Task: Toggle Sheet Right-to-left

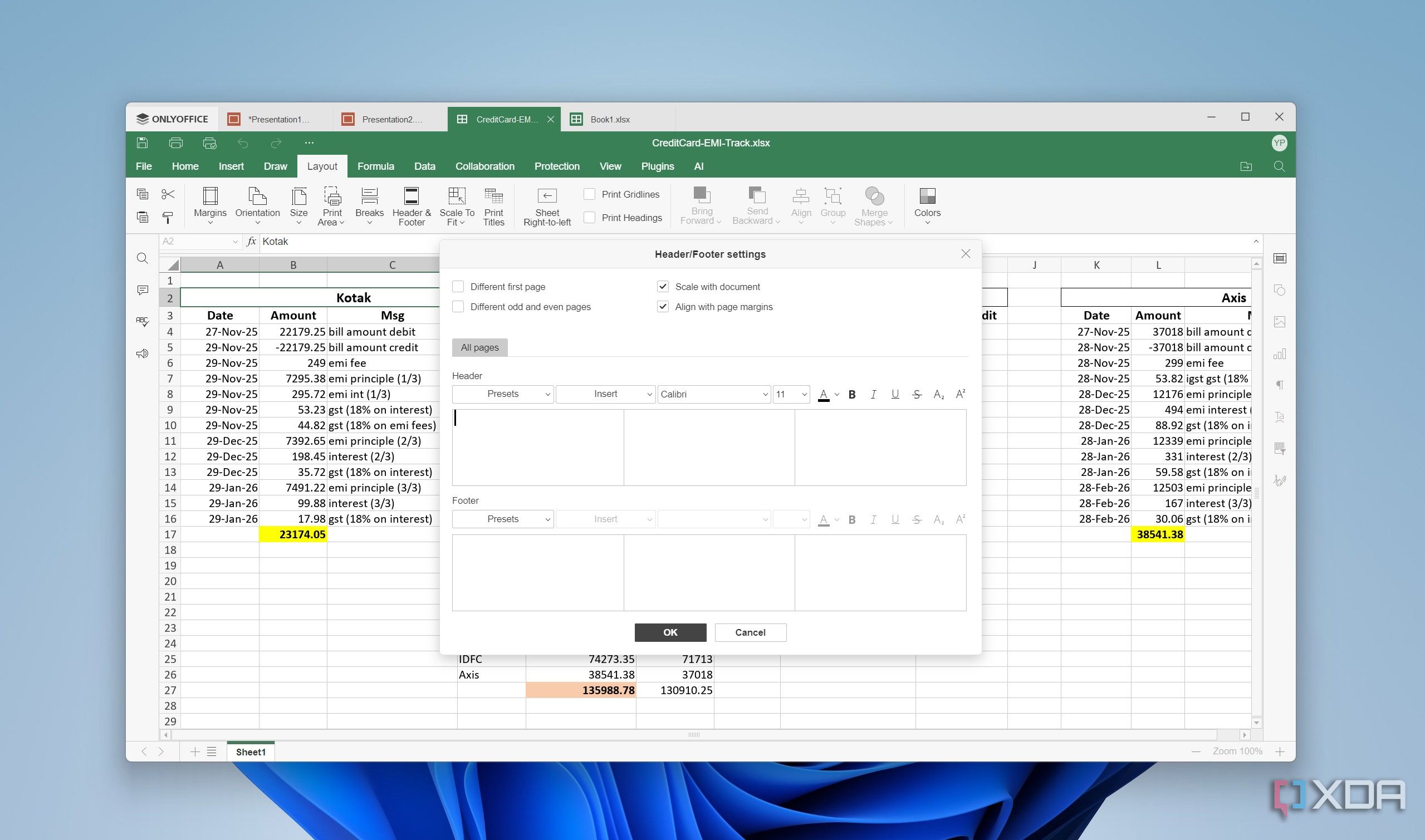Action: point(547,206)
